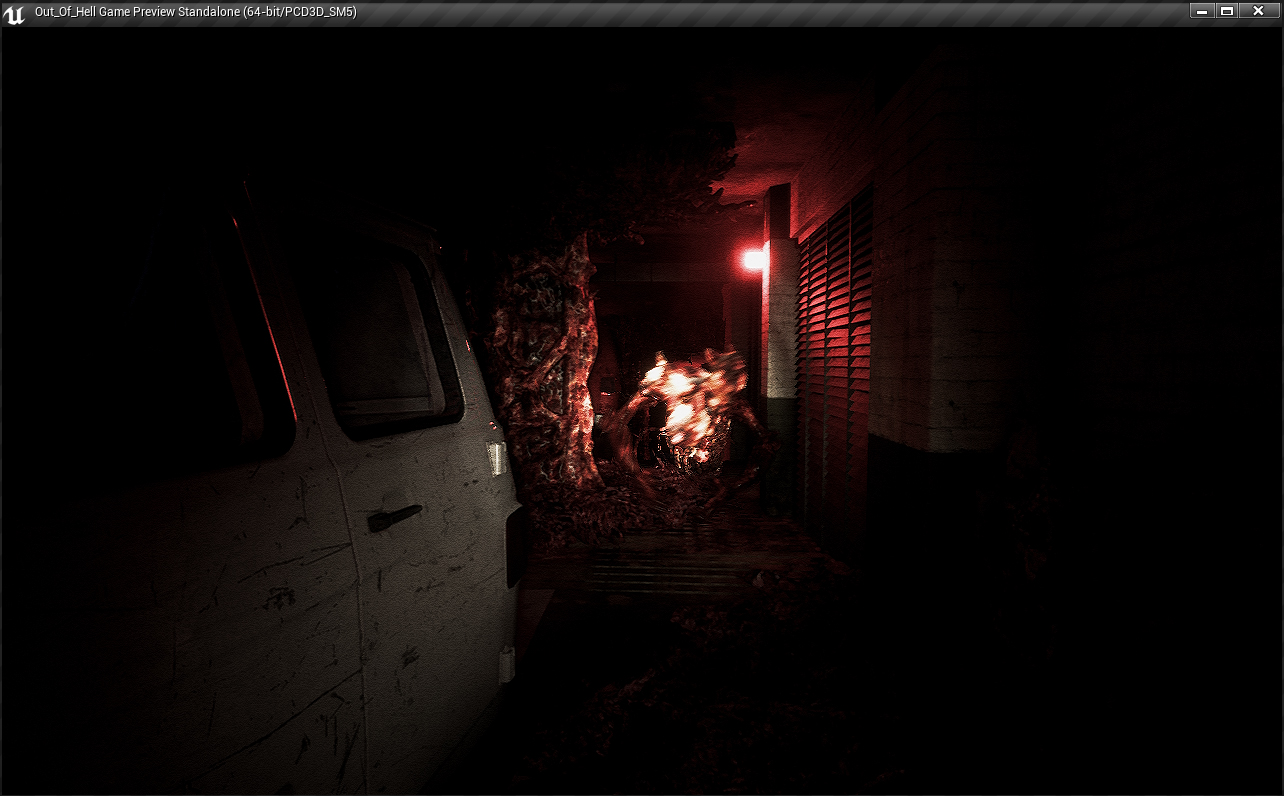Click the glowing red wall lamp

pos(753,260)
